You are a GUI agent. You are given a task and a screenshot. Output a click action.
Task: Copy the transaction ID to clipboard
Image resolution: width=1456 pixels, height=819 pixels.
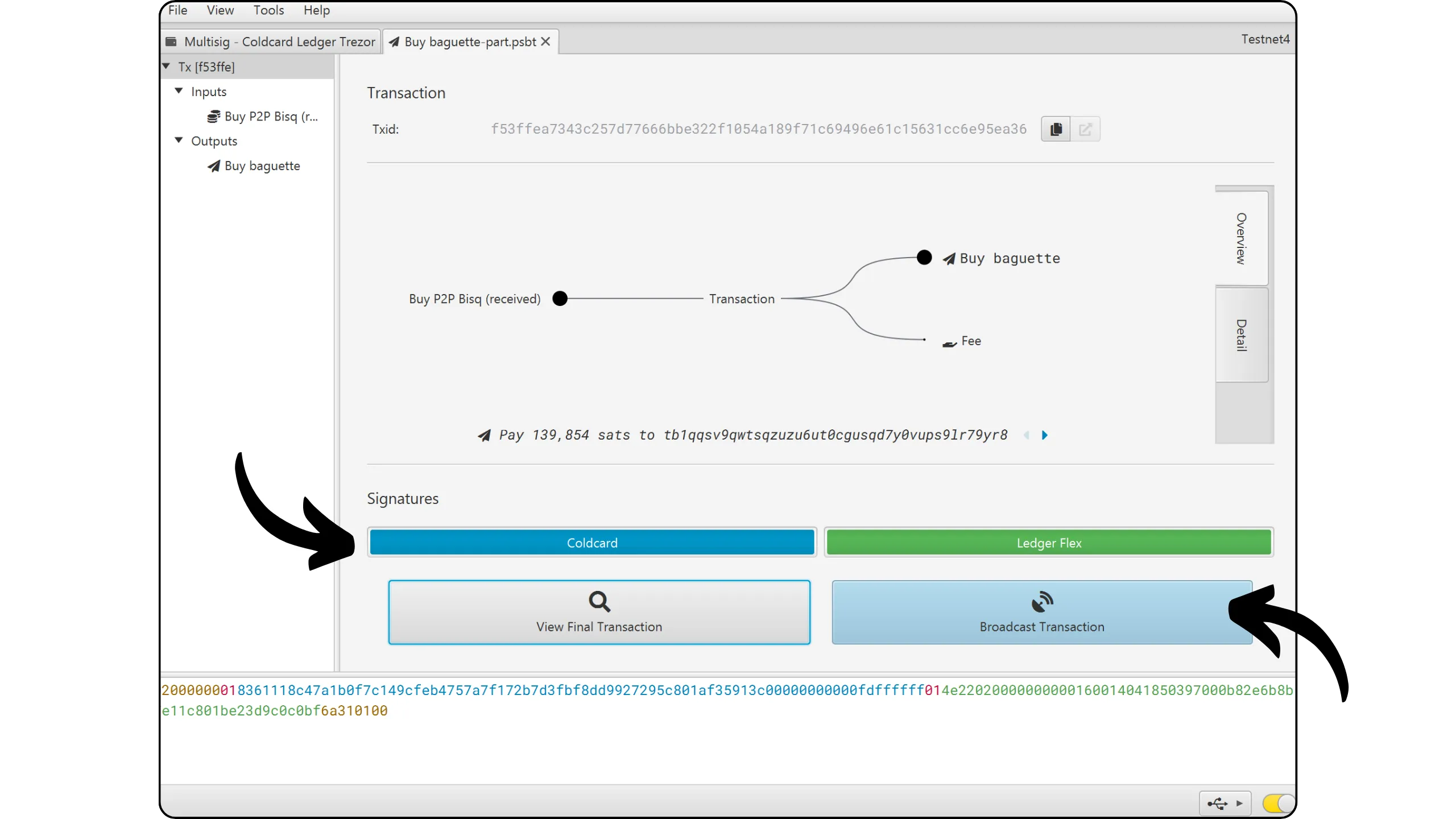[1056, 129]
